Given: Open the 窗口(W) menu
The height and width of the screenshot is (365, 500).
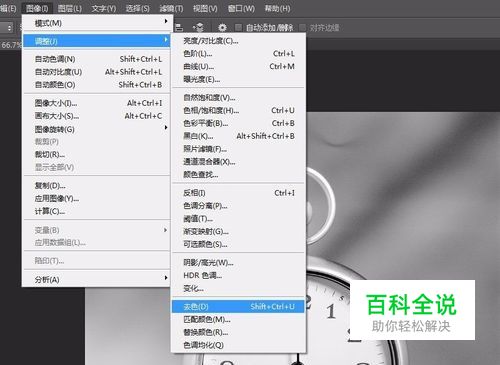Looking at the screenshot, I should (241, 8).
